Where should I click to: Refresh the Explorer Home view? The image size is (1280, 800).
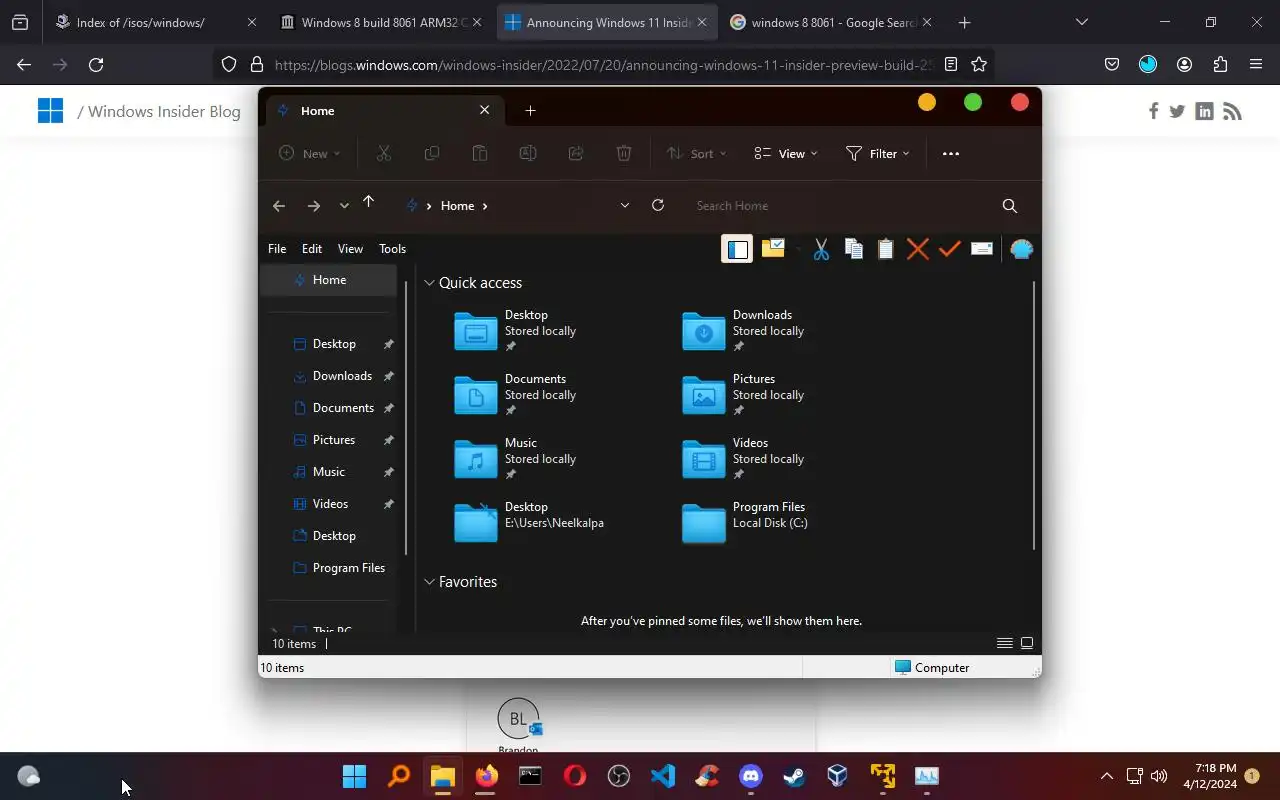click(x=658, y=206)
